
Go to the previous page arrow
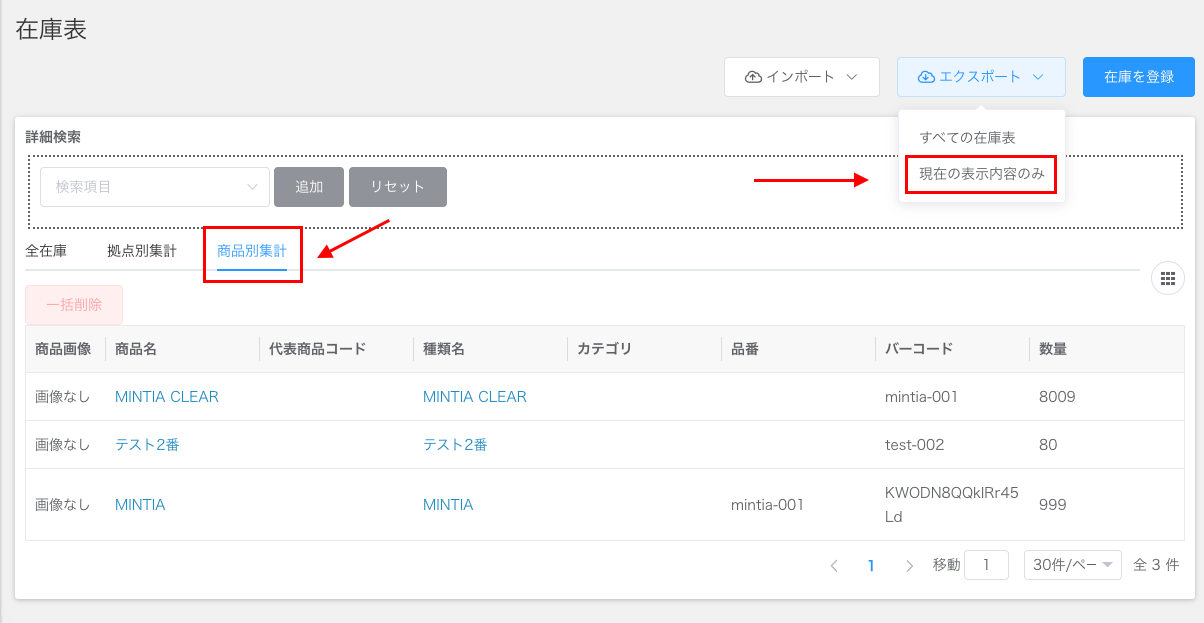click(x=834, y=566)
